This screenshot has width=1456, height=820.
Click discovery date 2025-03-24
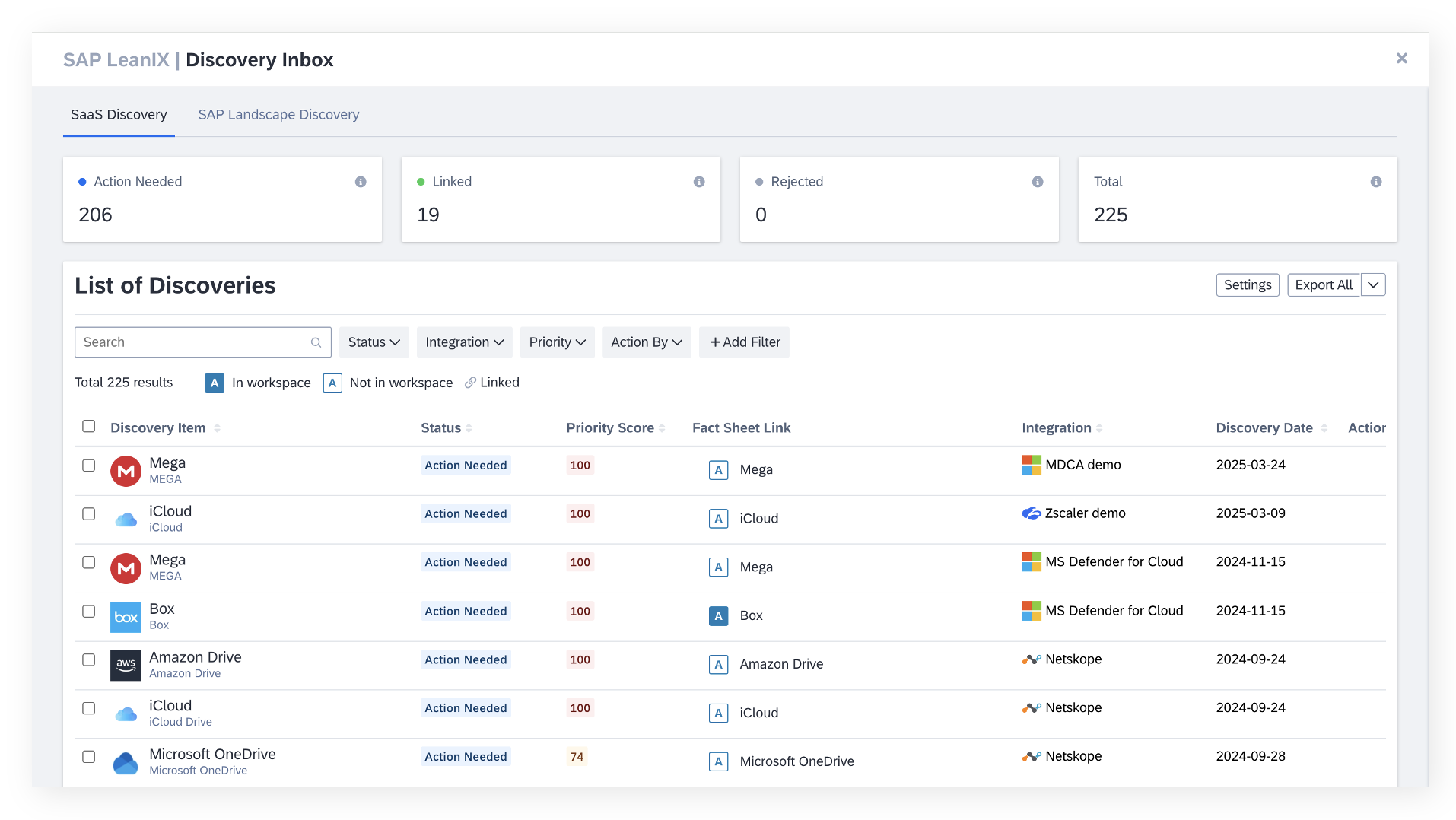point(1251,465)
